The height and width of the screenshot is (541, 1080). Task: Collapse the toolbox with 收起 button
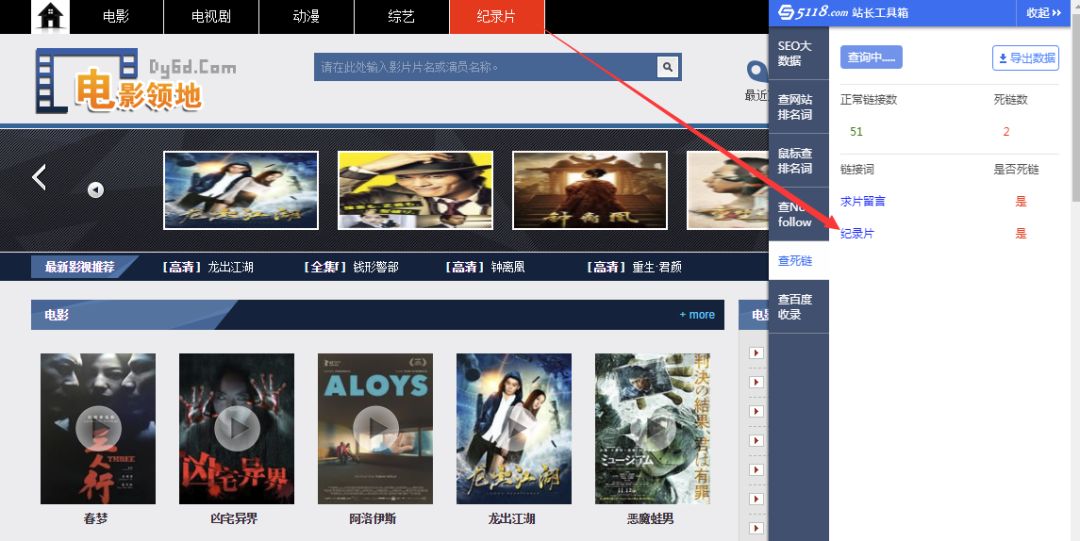1044,12
